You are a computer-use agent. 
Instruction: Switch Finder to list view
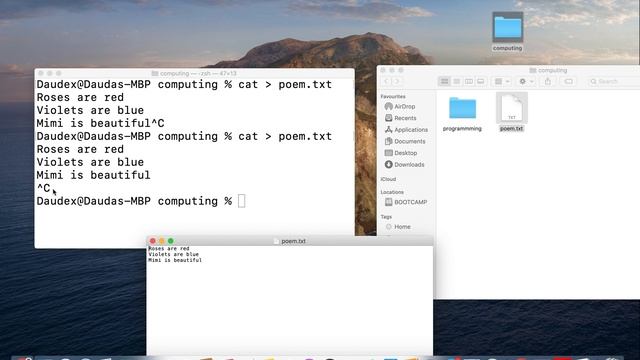[456, 81]
